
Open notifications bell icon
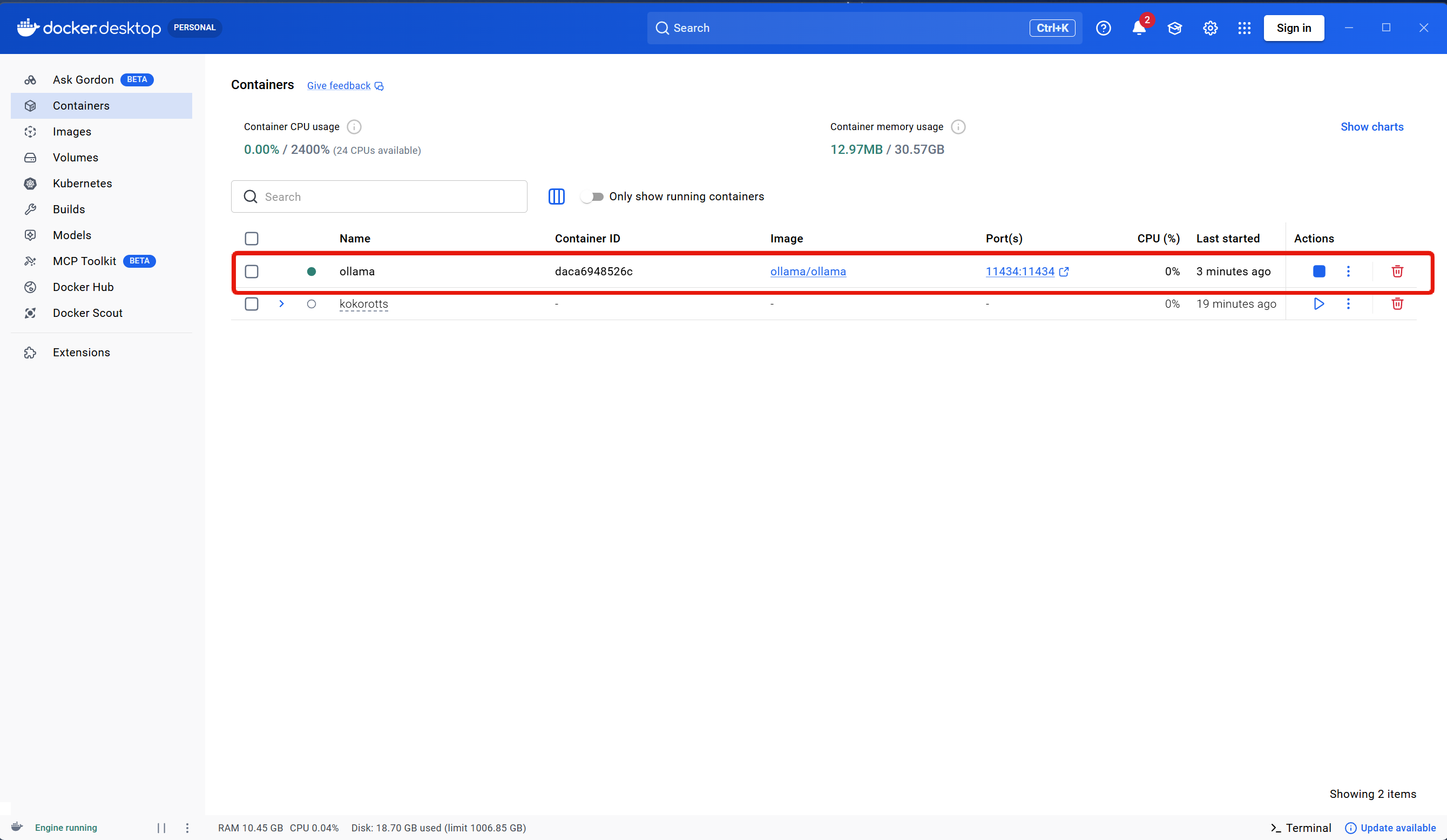coord(1139,28)
